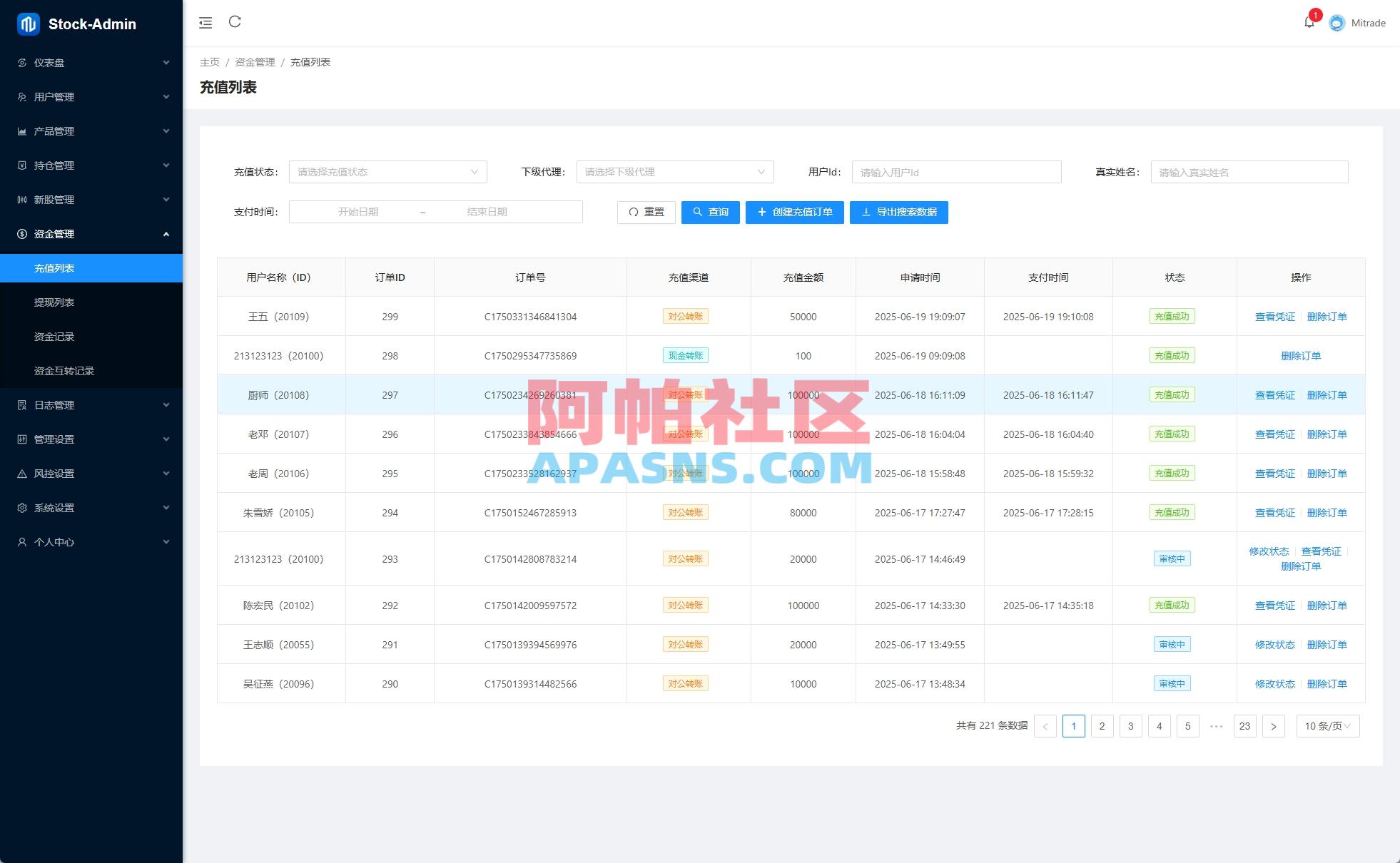
Task: Click inside the 用户Id input field
Action: 956,171
